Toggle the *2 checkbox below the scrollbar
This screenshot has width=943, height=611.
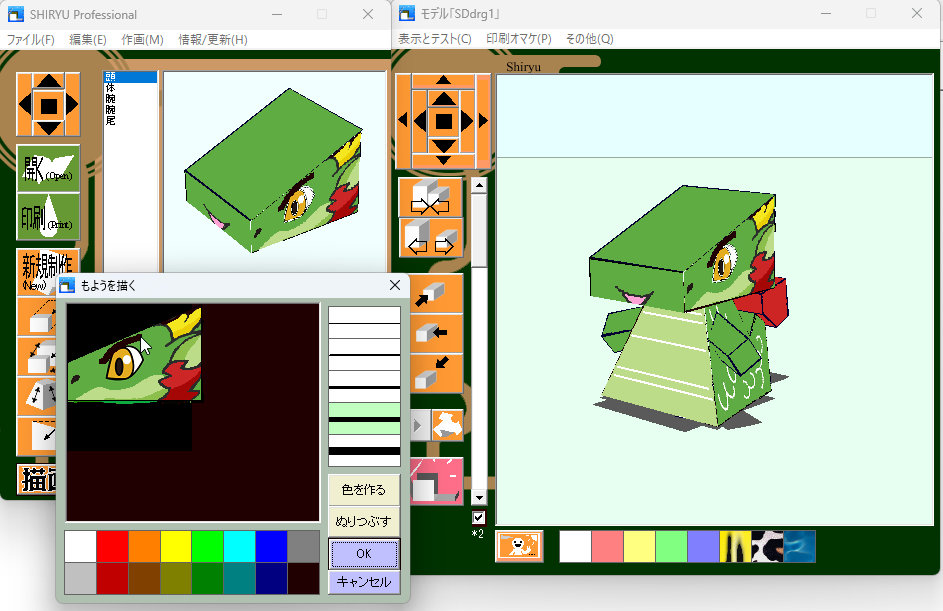pos(478,517)
